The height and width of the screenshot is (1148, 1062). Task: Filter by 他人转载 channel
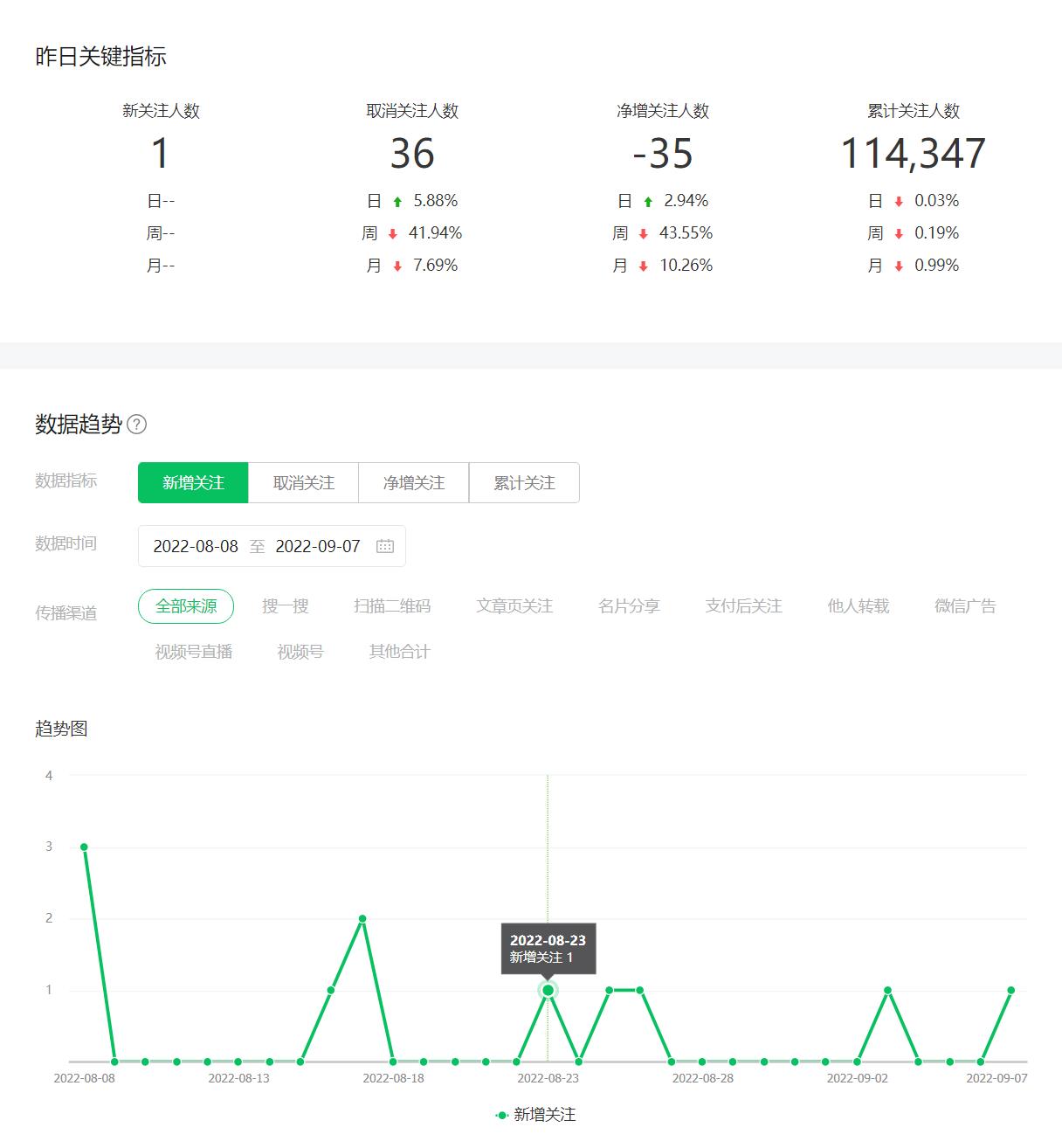pyautogui.click(x=859, y=606)
